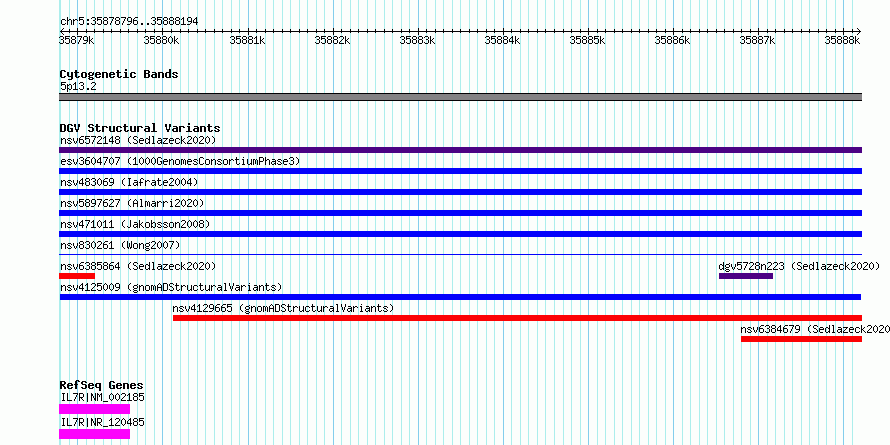This screenshot has height=445, width=890.
Task: Select the red nsv6384679 variant bar
Action: point(801,339)
